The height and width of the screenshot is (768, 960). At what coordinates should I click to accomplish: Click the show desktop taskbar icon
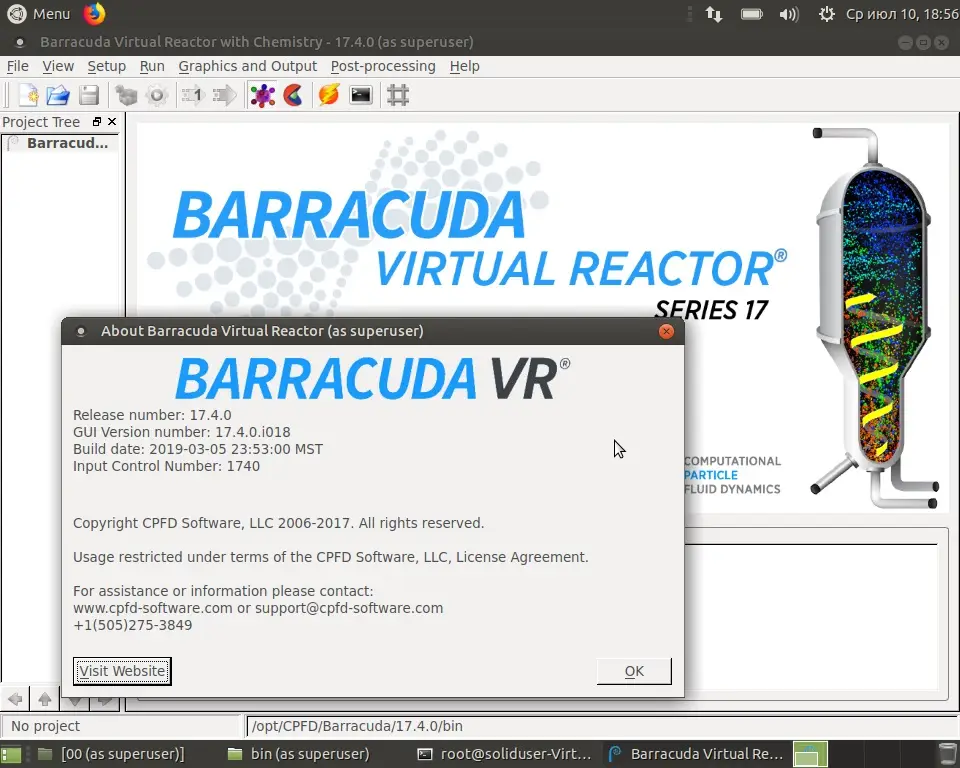tap(11, 754)
